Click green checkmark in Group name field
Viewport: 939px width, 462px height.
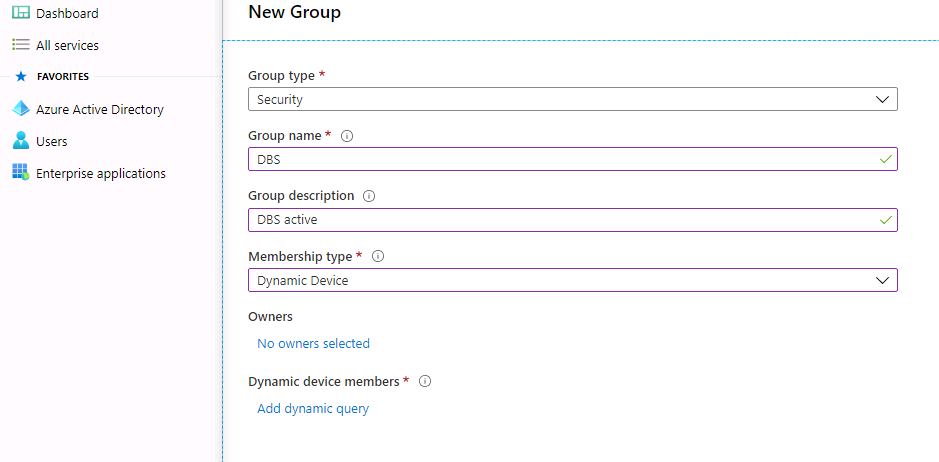click(884, 159)
